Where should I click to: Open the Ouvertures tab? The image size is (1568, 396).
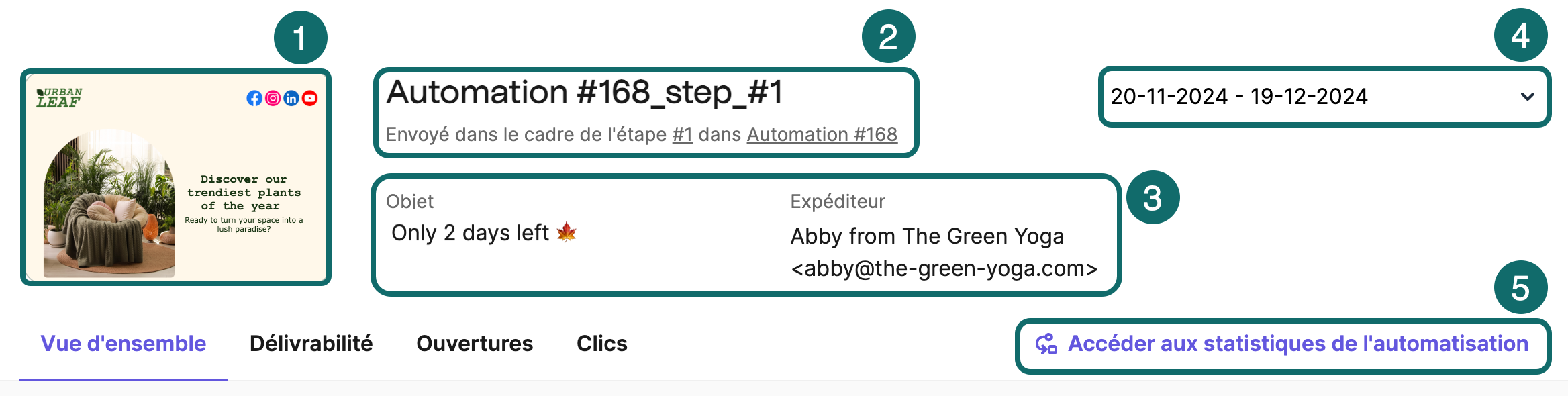coord(475,344)
